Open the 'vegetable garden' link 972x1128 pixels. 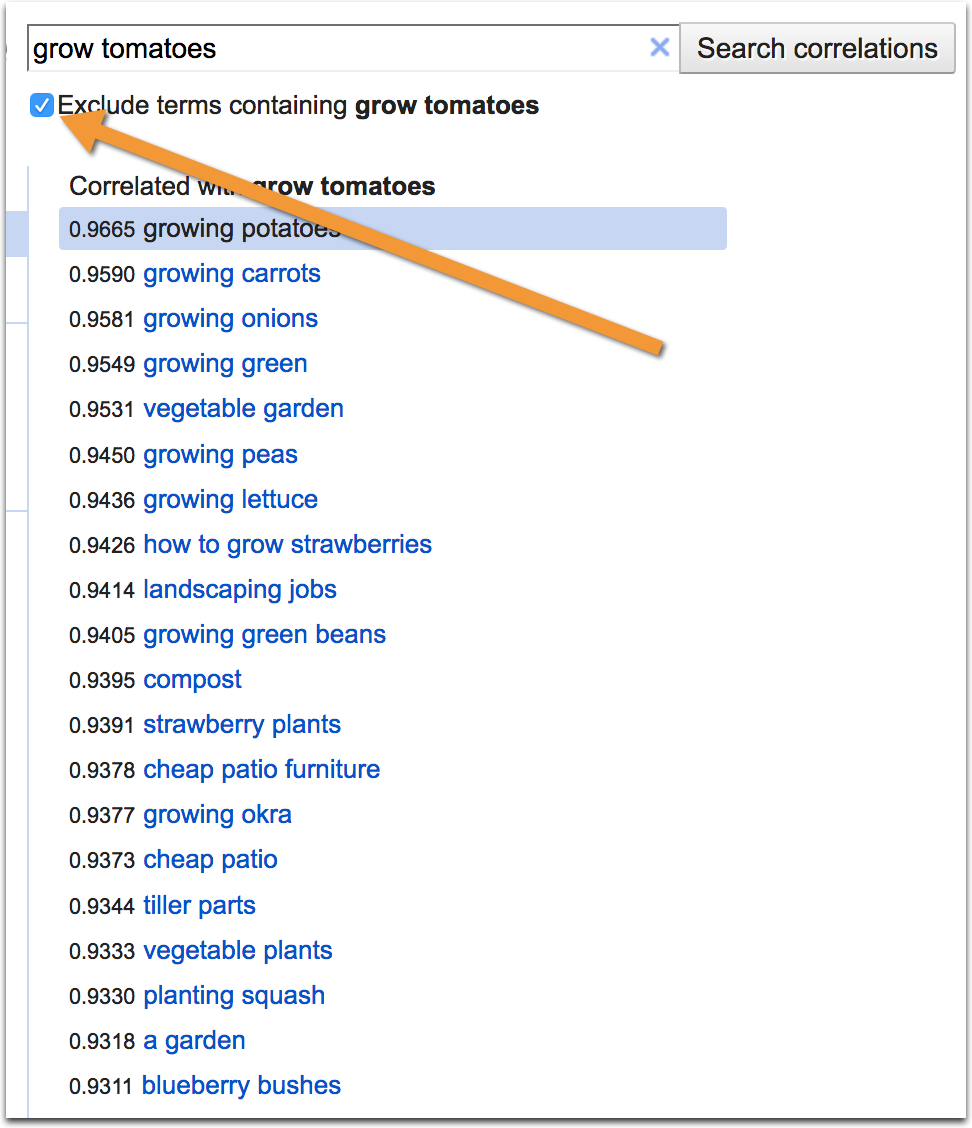[243, 408]
